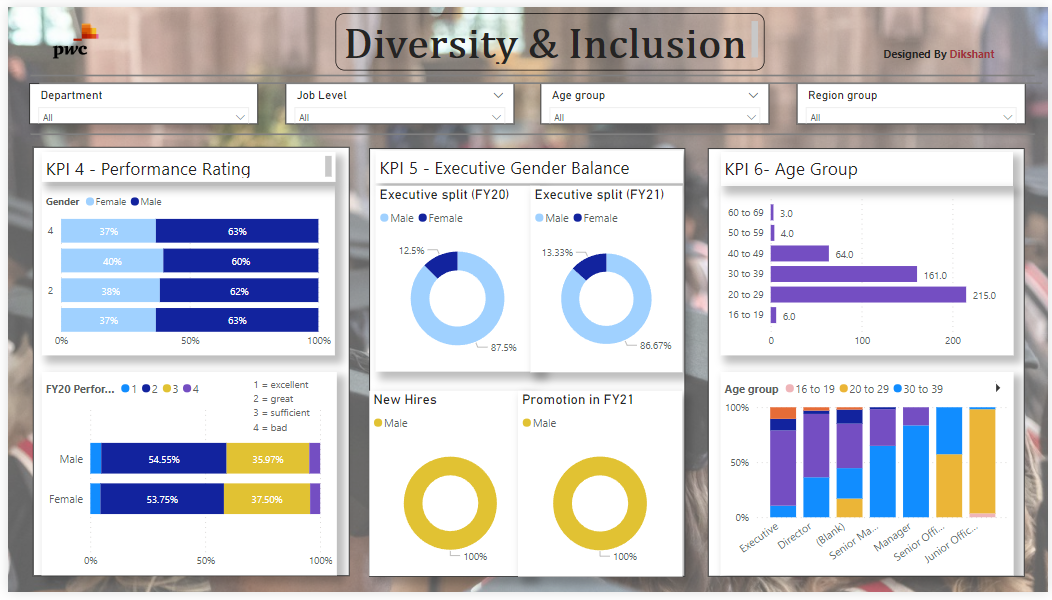Click the Dikshant designer credit link

pos(971,54)
